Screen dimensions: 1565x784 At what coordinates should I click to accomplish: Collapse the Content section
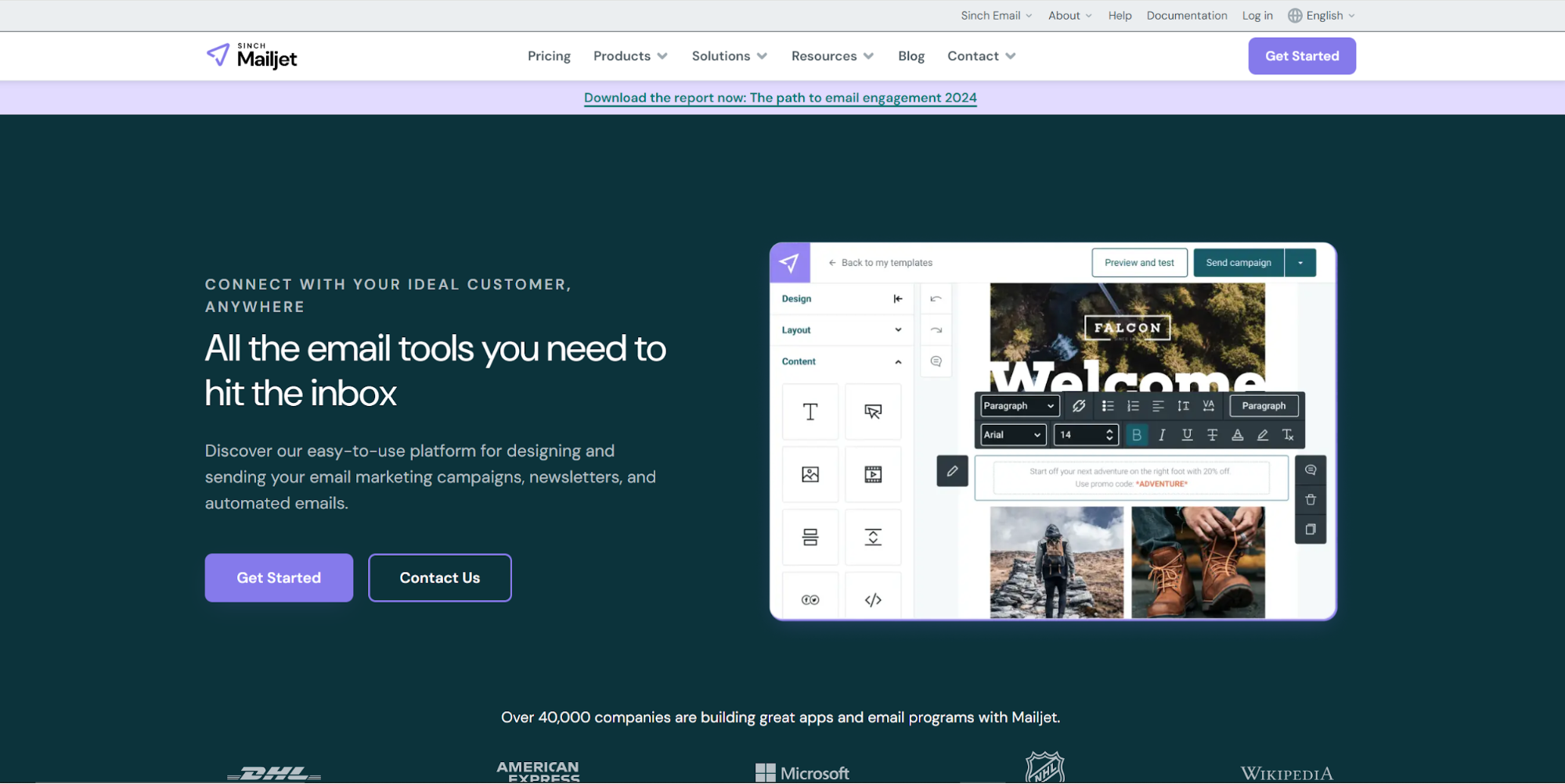842,361
